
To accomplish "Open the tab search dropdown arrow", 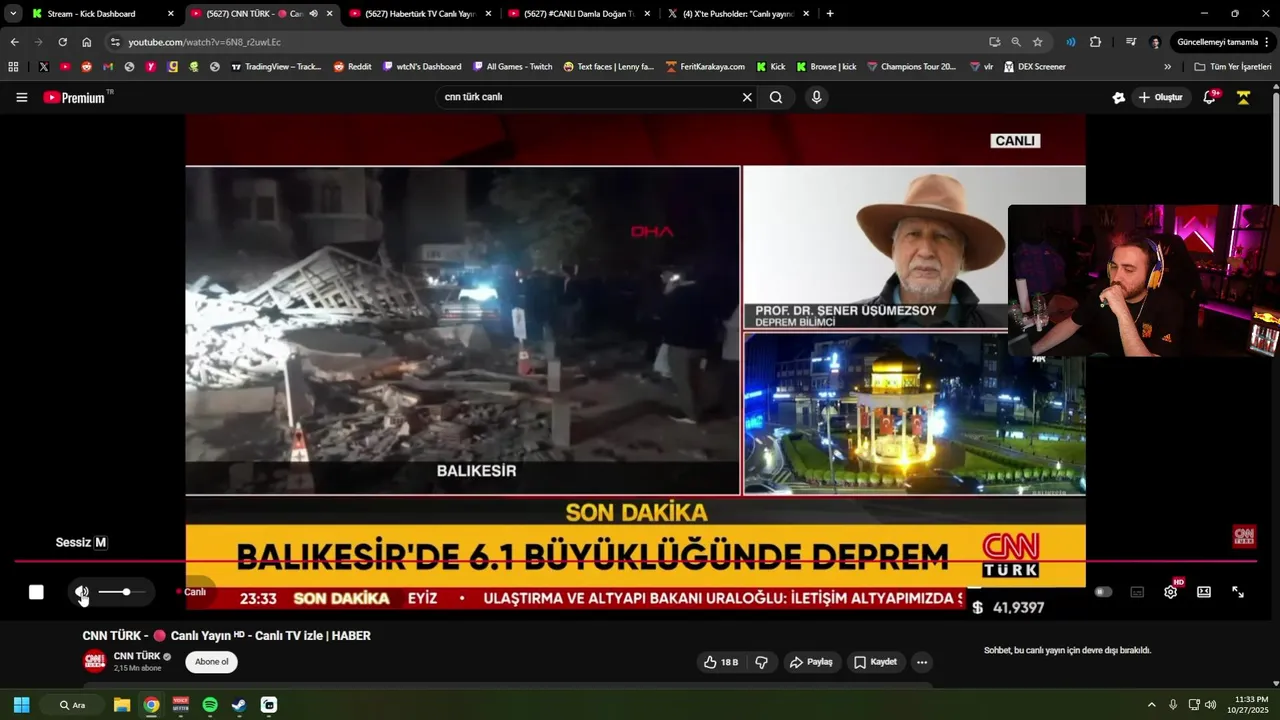I will 13,14.
